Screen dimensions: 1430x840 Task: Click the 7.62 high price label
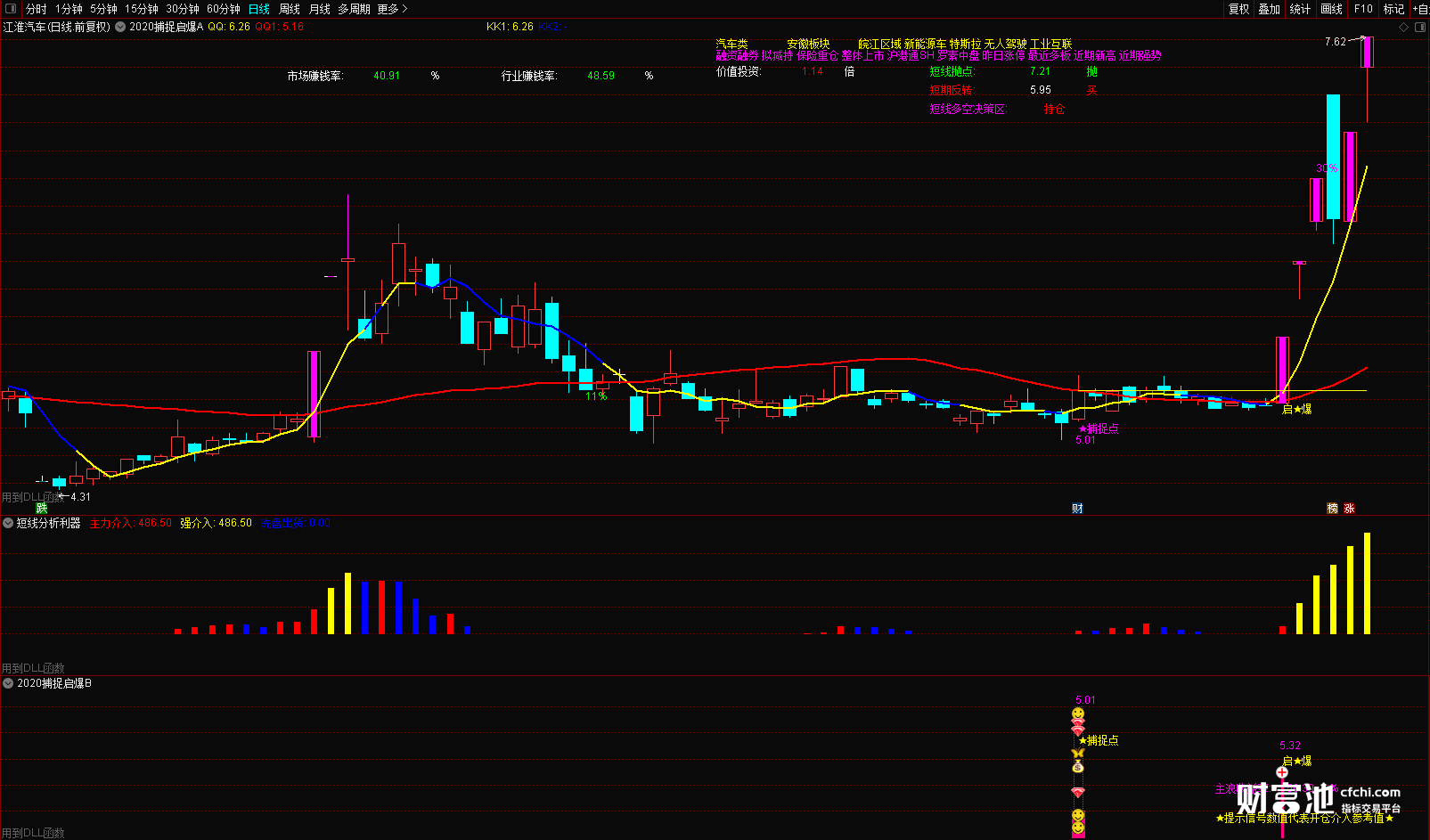1336,42
